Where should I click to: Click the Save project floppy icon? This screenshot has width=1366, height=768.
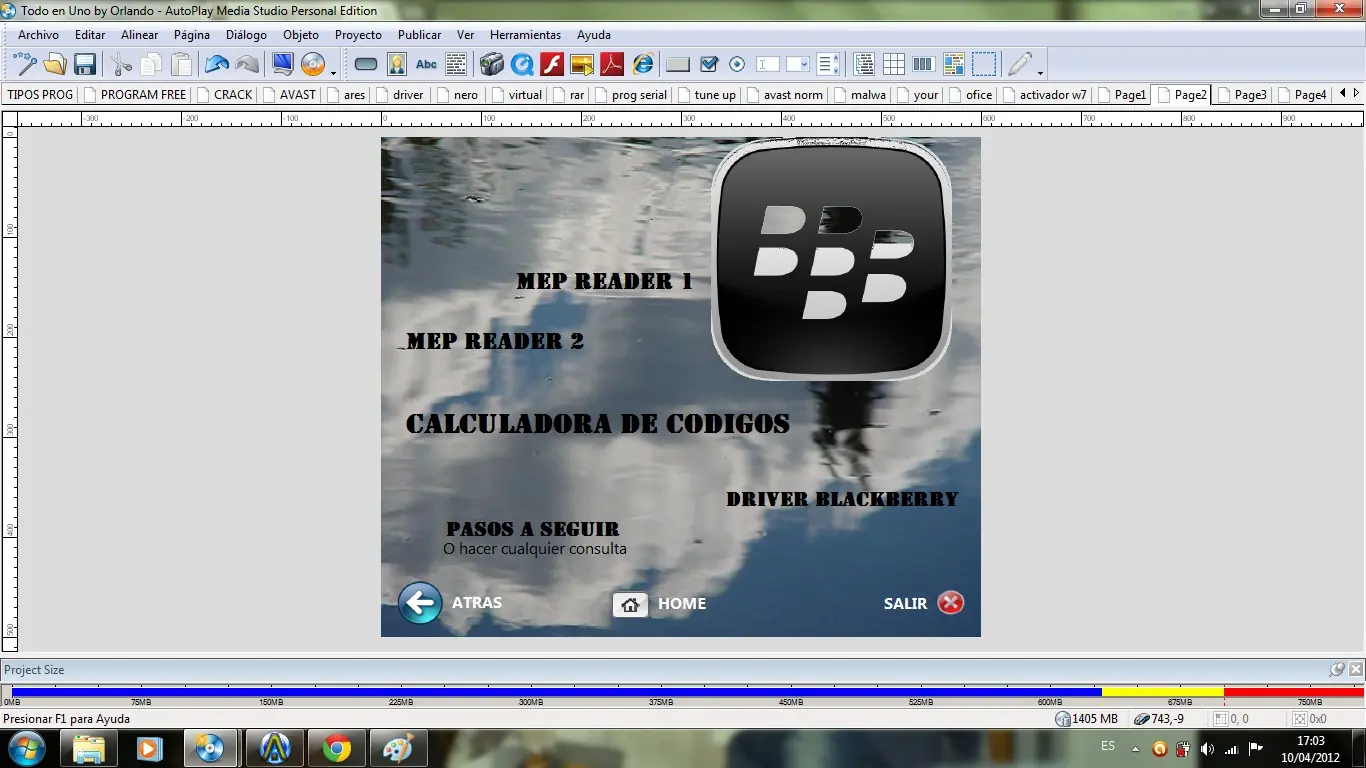[85, 65]
